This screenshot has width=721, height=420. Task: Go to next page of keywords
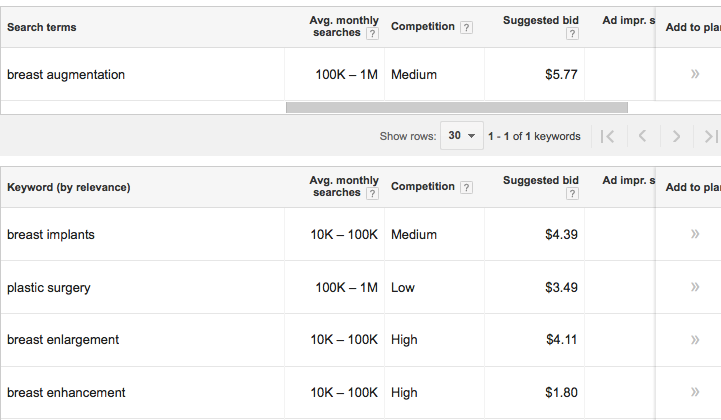[x=676, y=136]
